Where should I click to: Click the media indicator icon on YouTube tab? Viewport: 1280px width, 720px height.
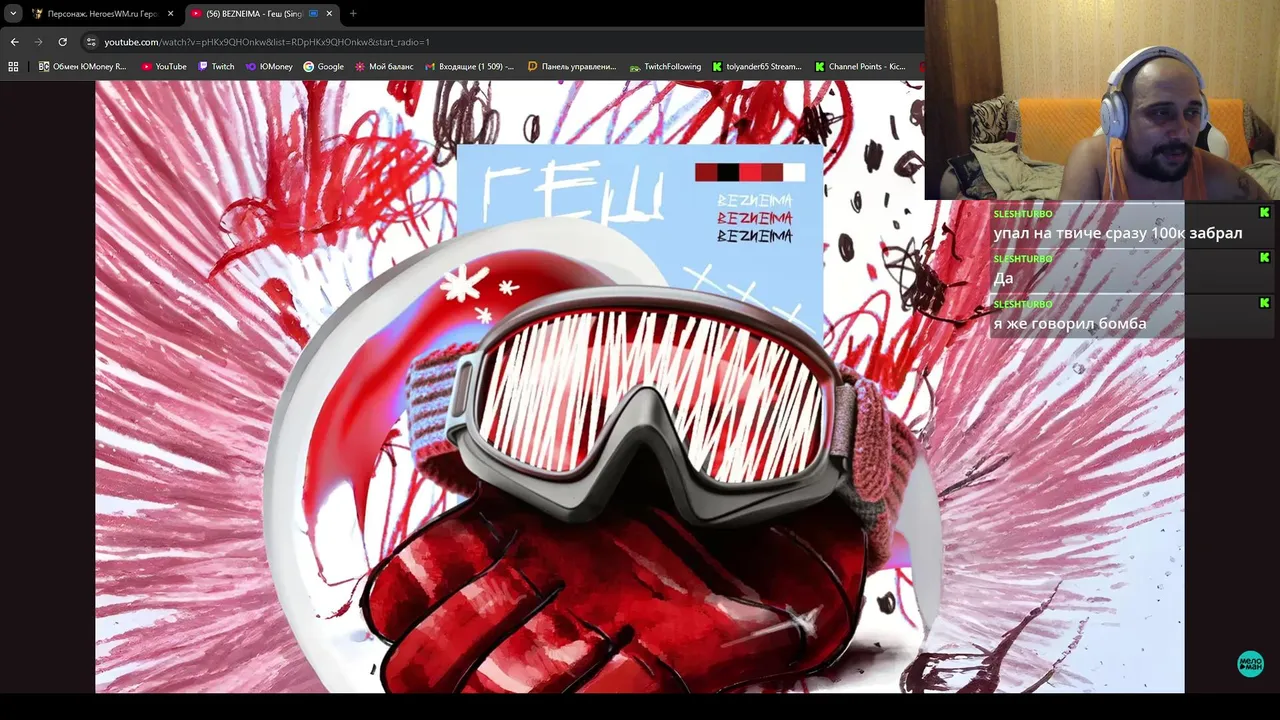point(314,14)
